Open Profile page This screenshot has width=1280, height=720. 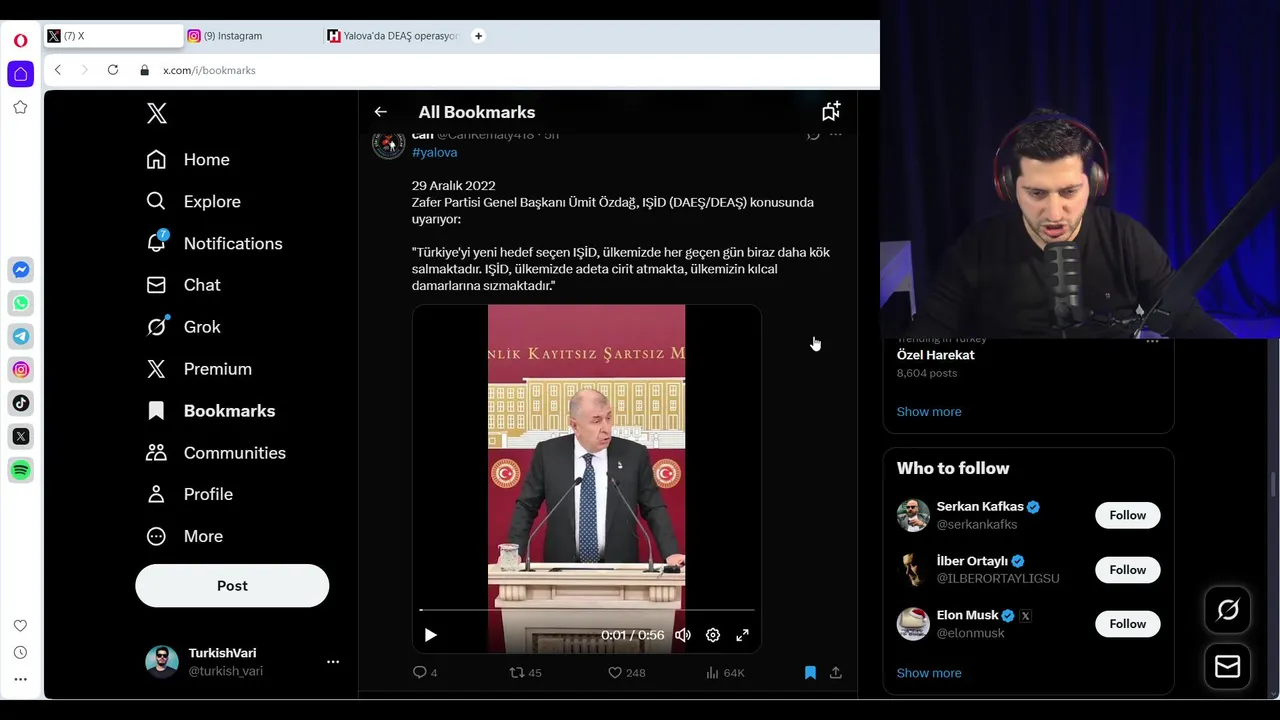[x=189, y=494]
